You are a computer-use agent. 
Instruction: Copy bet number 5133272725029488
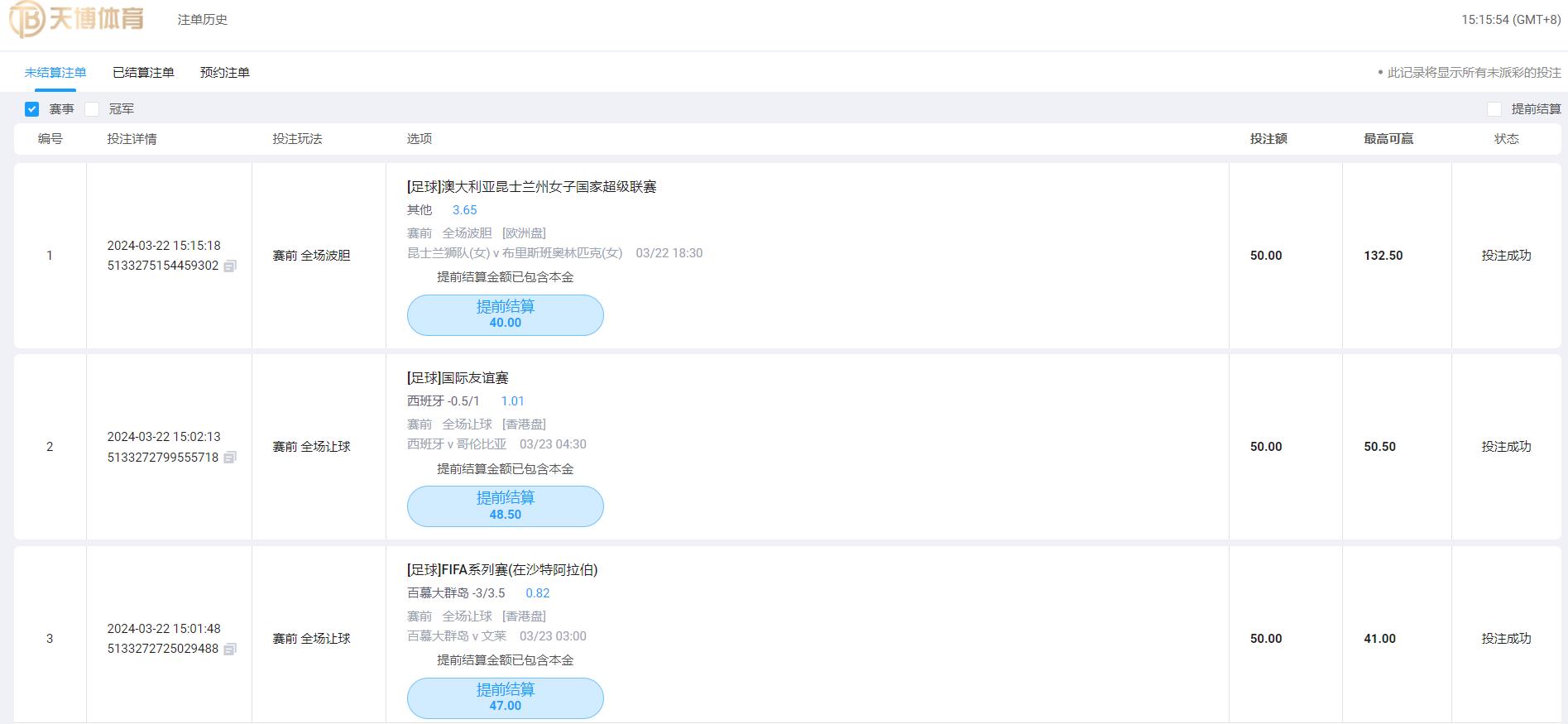coord(230,649)
